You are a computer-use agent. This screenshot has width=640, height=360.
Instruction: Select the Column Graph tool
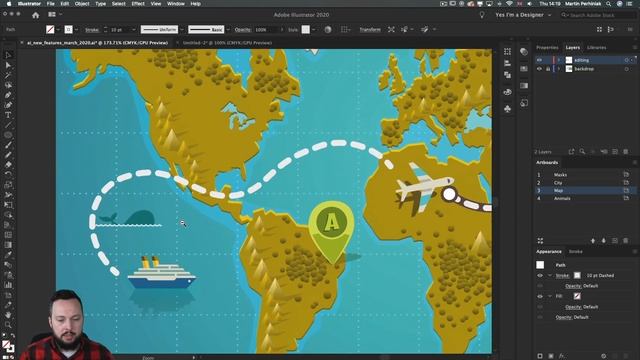click(8, 285)
